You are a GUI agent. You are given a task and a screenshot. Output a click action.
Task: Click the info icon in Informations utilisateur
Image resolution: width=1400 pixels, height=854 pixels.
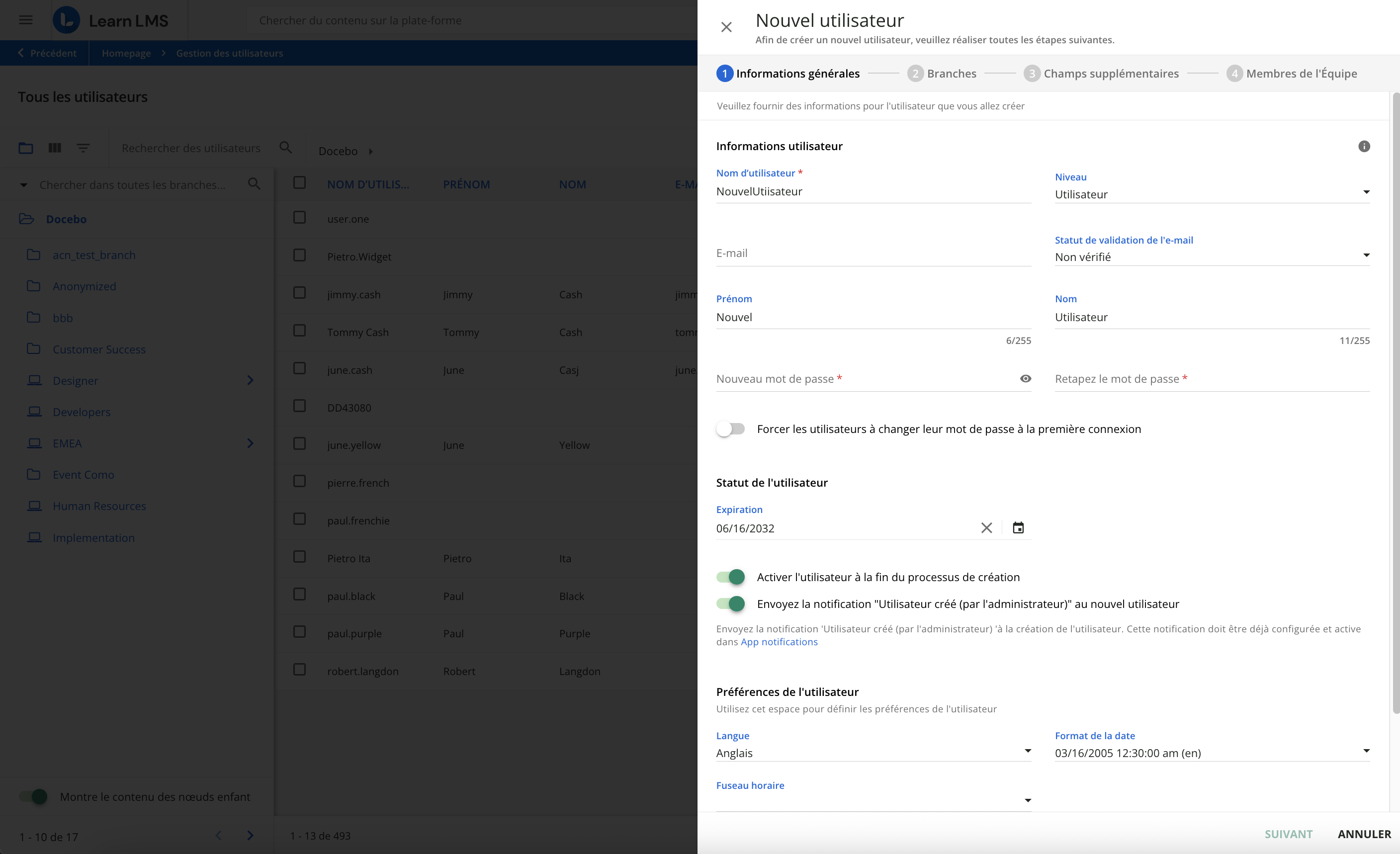(x=1364, y=146)
